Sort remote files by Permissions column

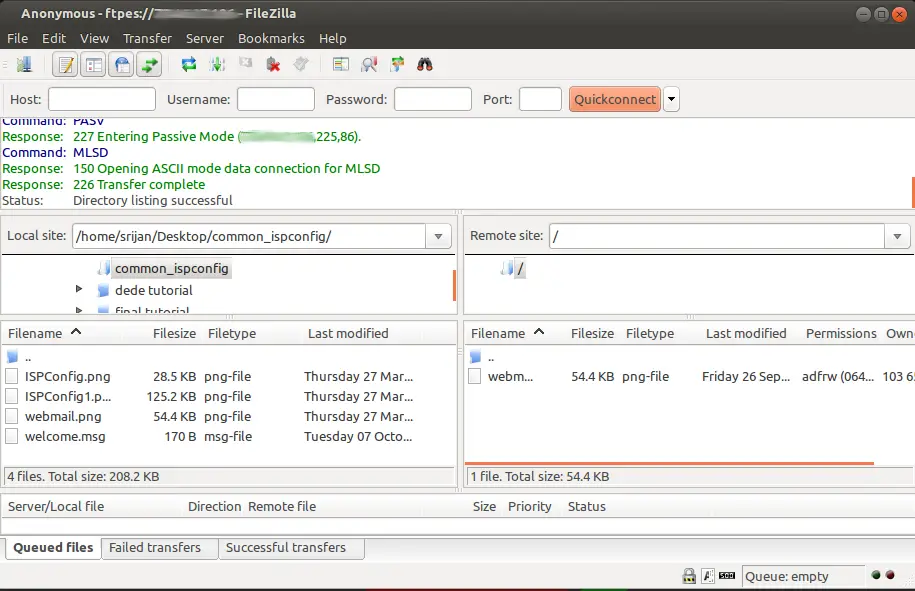pos(841,333)
